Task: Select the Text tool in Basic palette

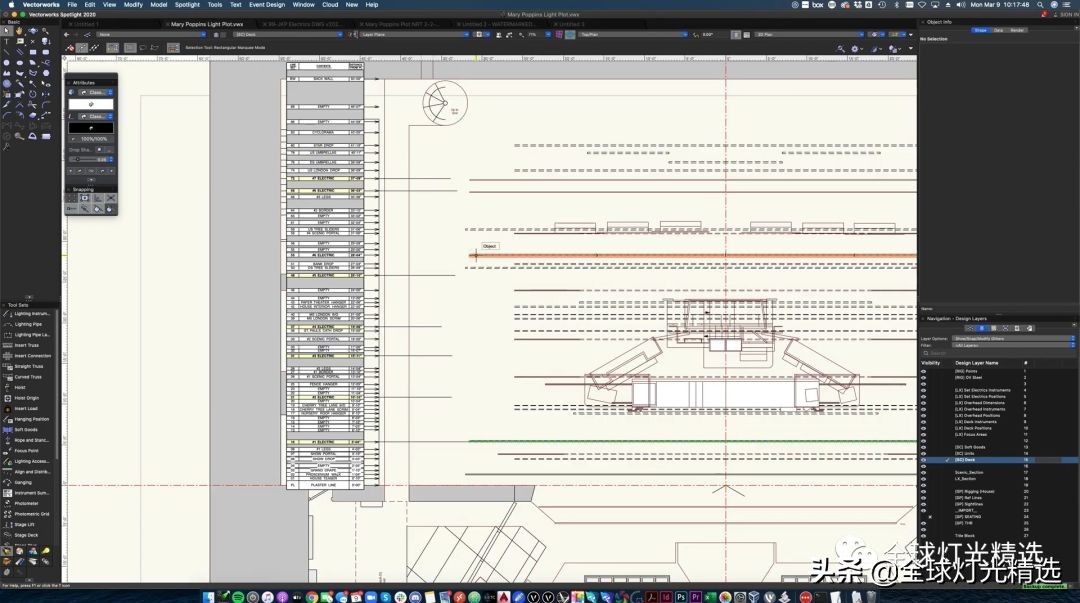Action: 7,41
